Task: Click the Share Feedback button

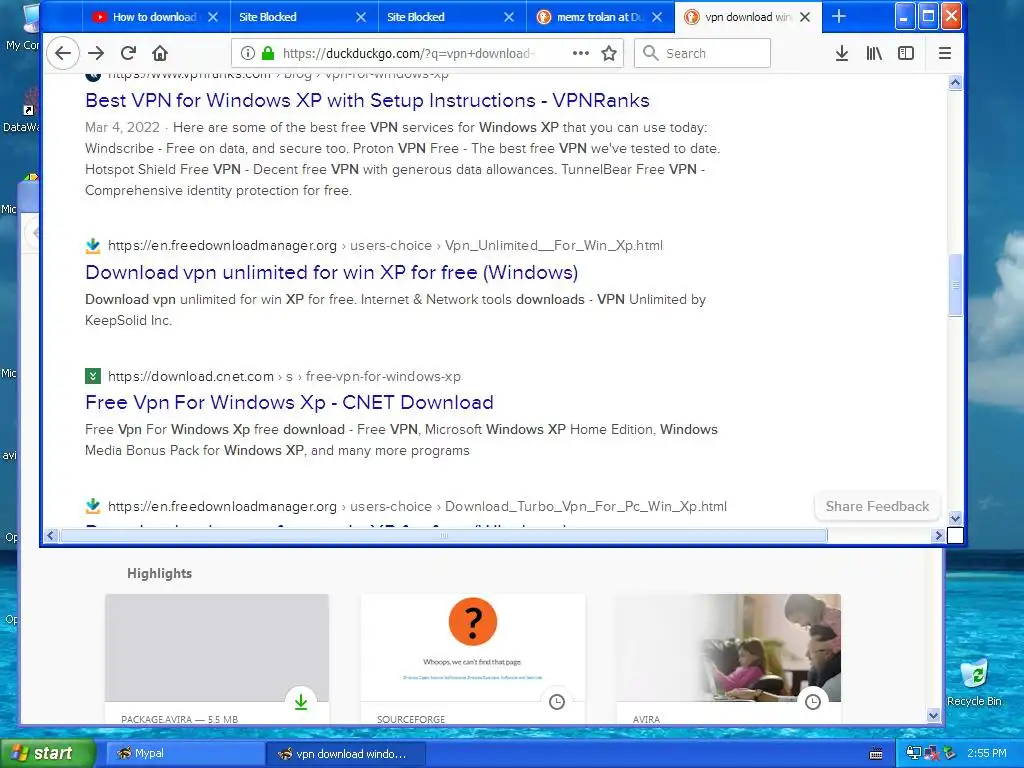Action: coord(877,507)
